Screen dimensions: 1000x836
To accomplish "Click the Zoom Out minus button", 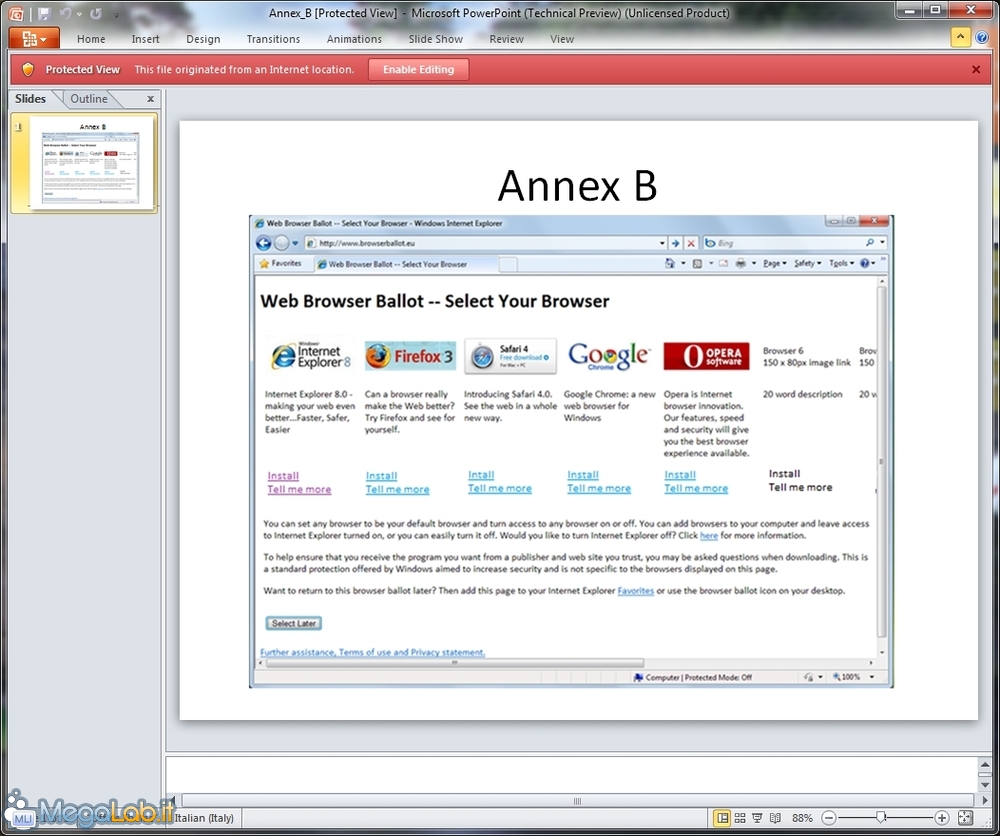I will [x=829, y=818].
